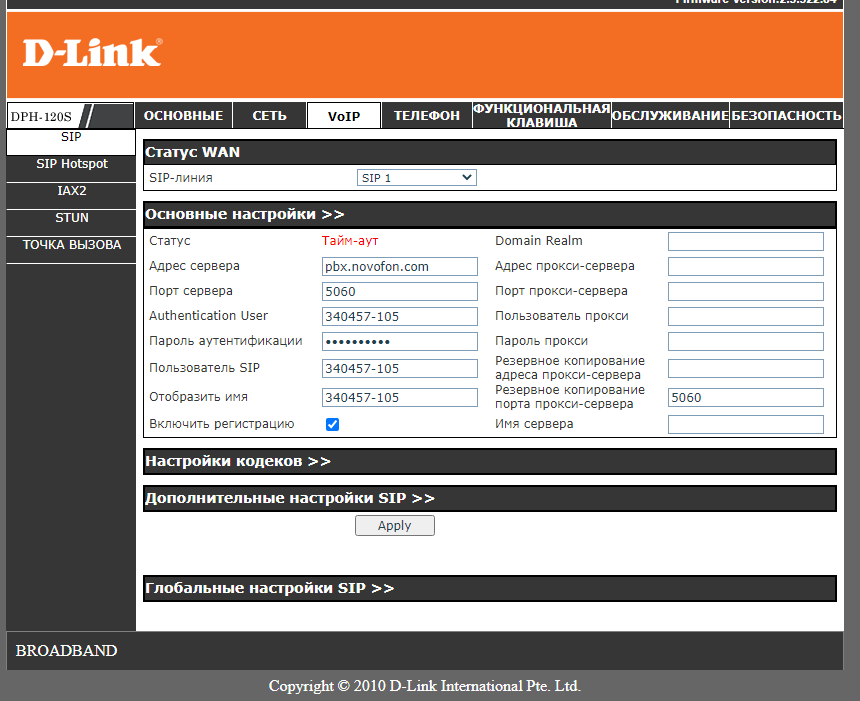860x701 pixels.
Task: Open the ФУНКЦИОНАЛЬНАЯ КЛАВИША tab
Action: tap(541, 116)
